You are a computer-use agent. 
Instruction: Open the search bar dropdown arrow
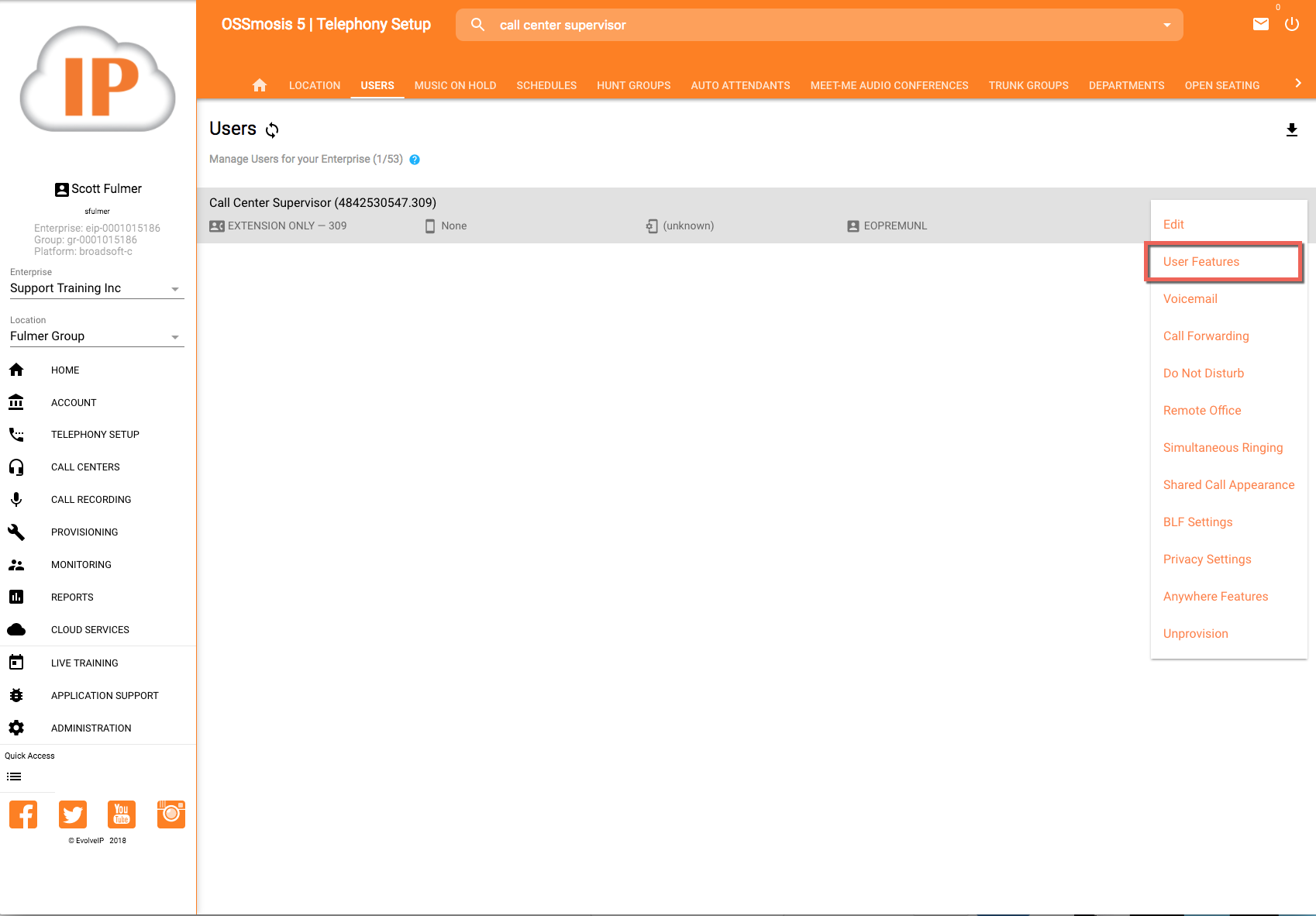click(x=1166, y=26)
